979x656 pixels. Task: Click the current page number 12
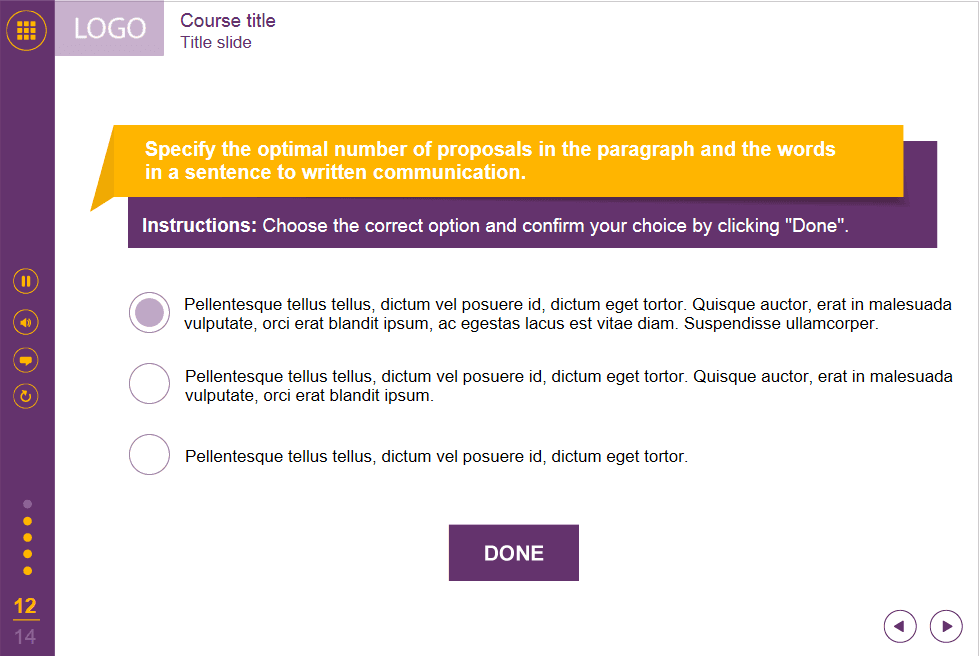pyautogui.click(x=26, y=606)
